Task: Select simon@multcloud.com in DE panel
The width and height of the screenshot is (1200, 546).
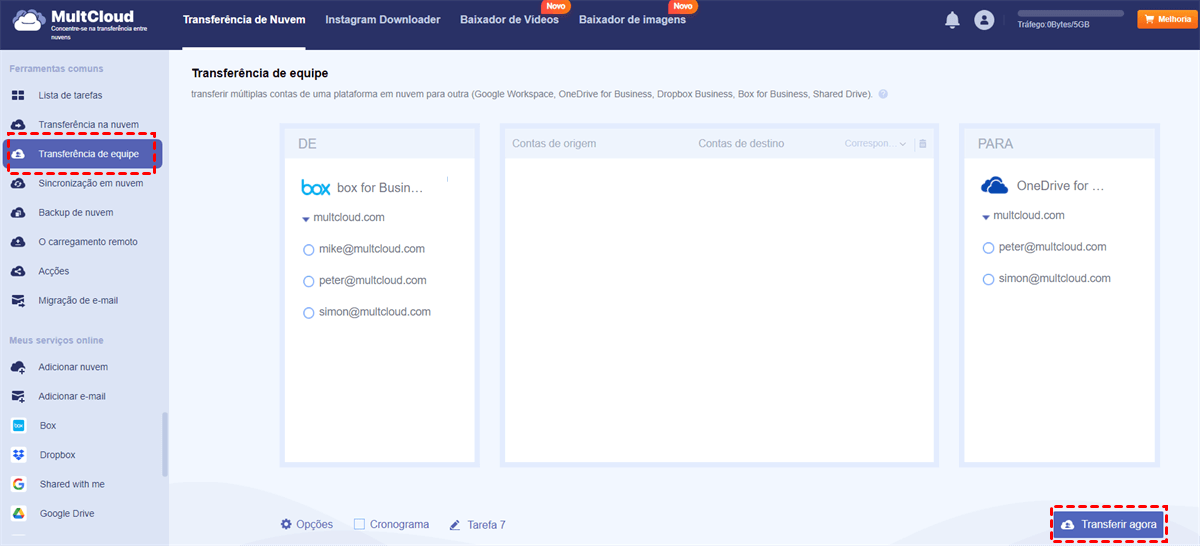Action: point(308,313)
